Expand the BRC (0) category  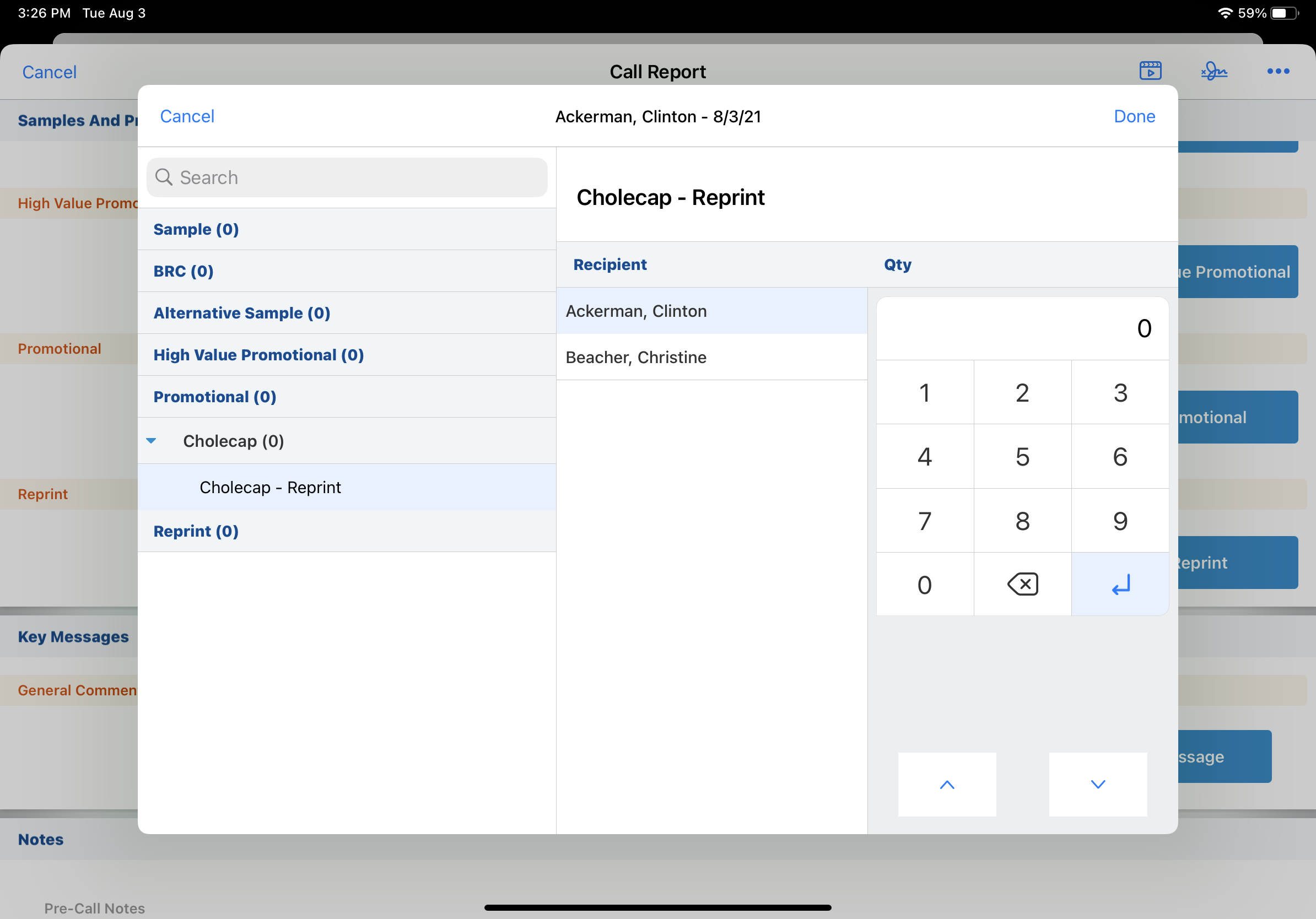tap(184, 271)
